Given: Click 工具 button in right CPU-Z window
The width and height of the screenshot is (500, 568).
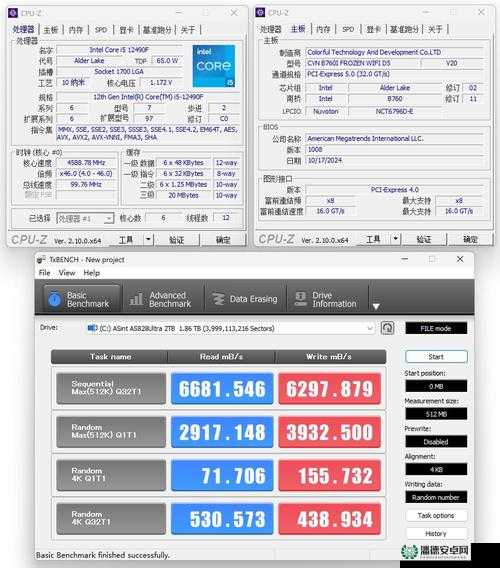Looking at the screenshot, I should point(373,239).
